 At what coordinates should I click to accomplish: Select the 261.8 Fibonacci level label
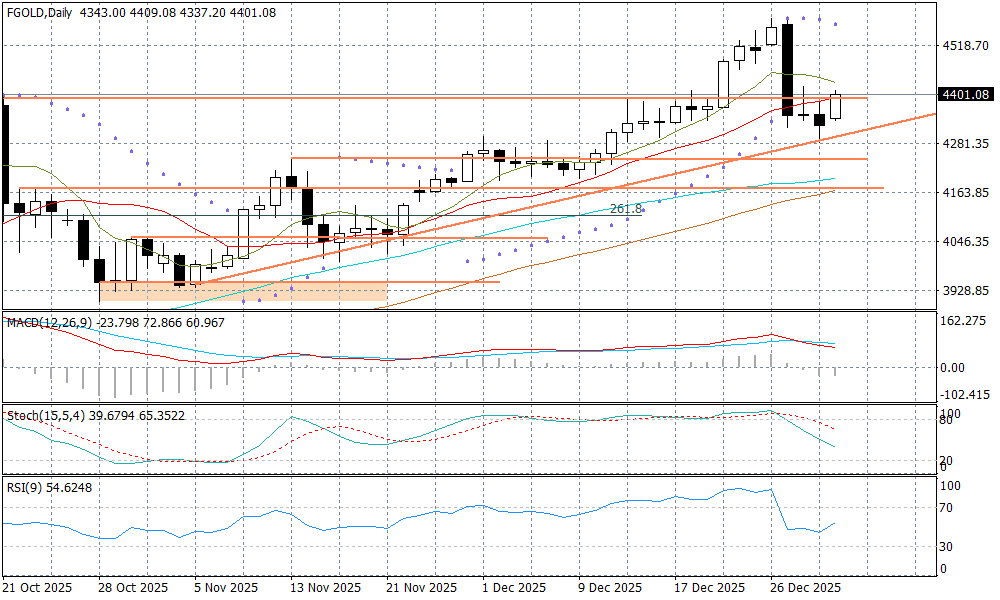click(626, 209)
